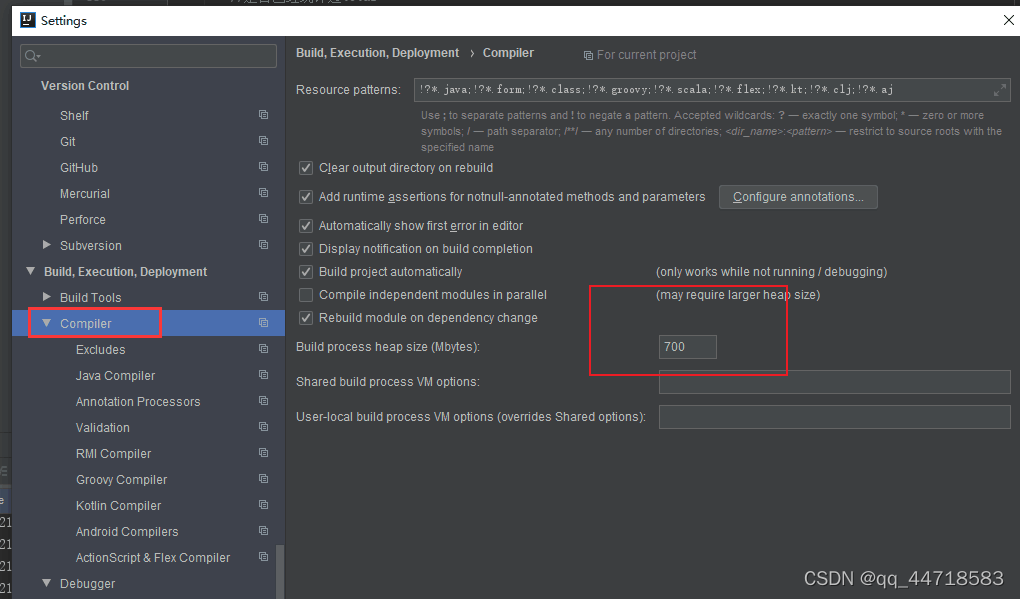Screen dimensions: 1020x599
Task: Expand the Subversion node
Action: click(45, 245)
